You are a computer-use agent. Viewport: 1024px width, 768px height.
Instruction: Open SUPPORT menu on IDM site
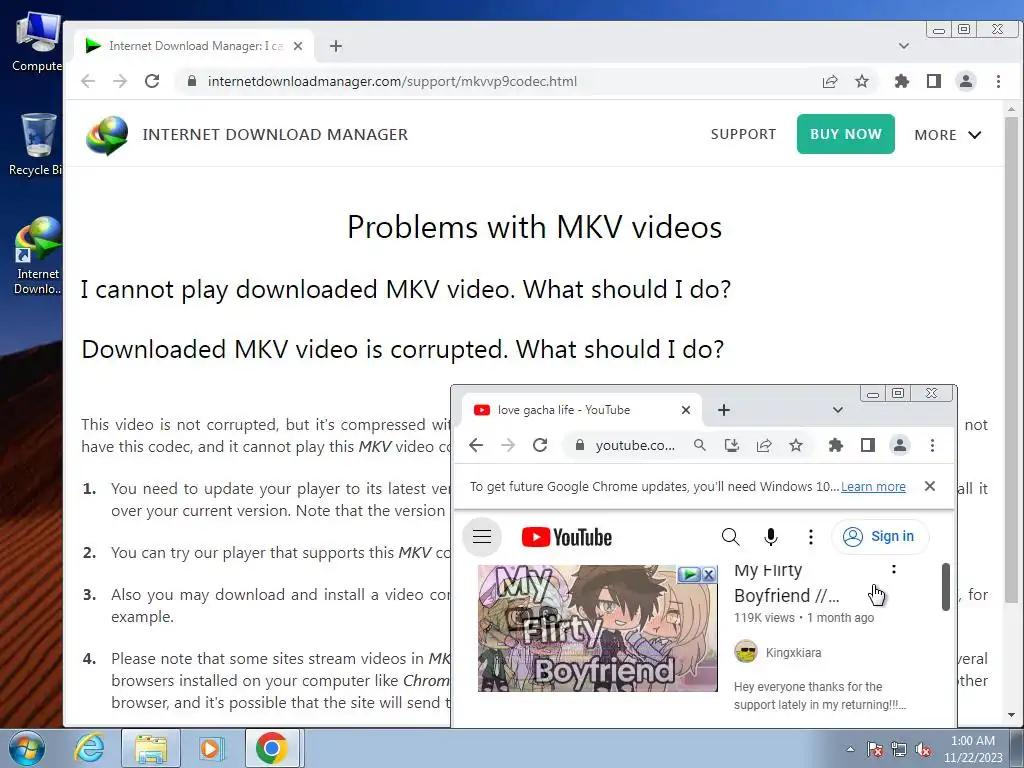[743, 135]
